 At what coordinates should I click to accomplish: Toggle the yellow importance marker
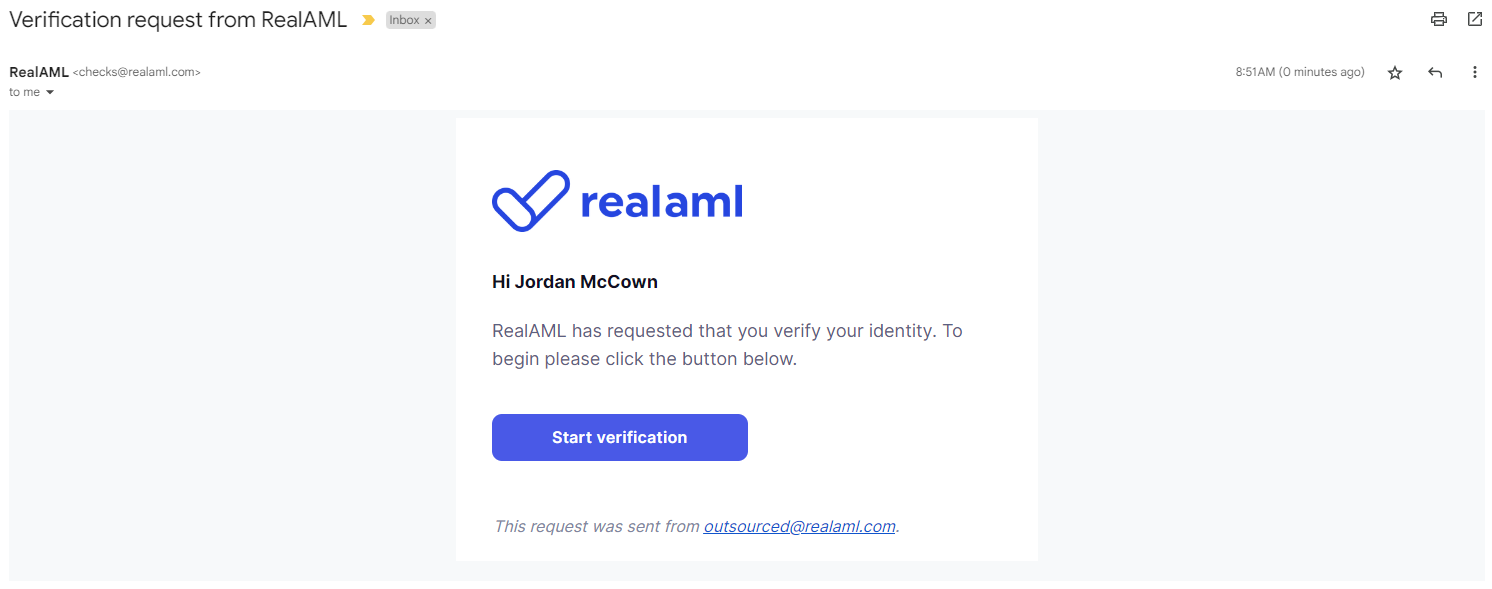point(368,20)
